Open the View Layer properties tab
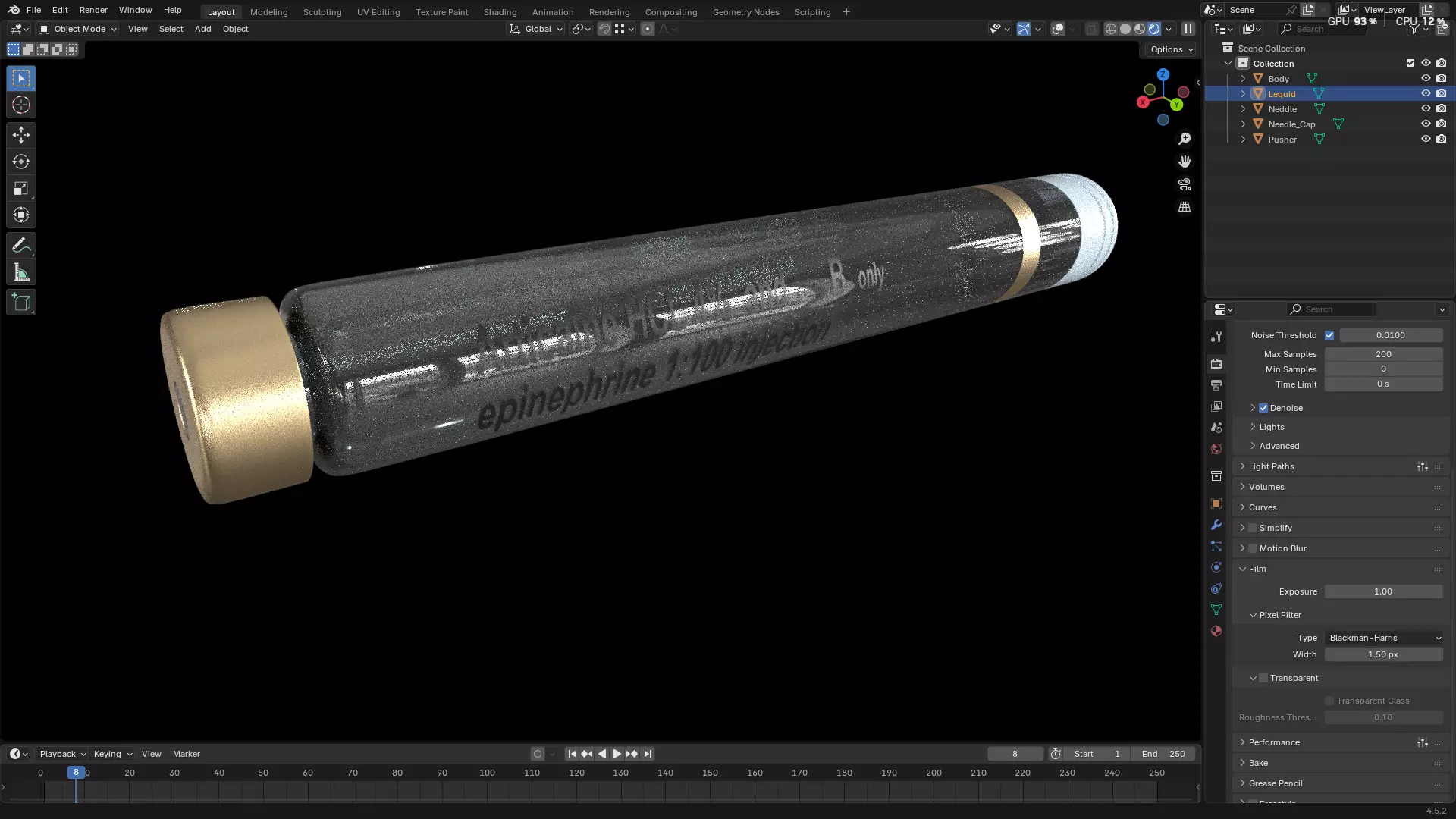The width and height of the screenshot is (1456, 819). [1216, 406]
